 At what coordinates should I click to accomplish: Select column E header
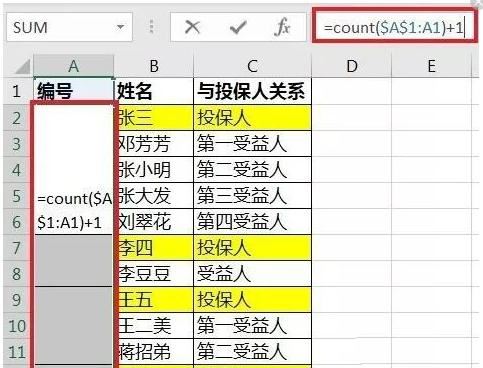[x=431, y=66]
